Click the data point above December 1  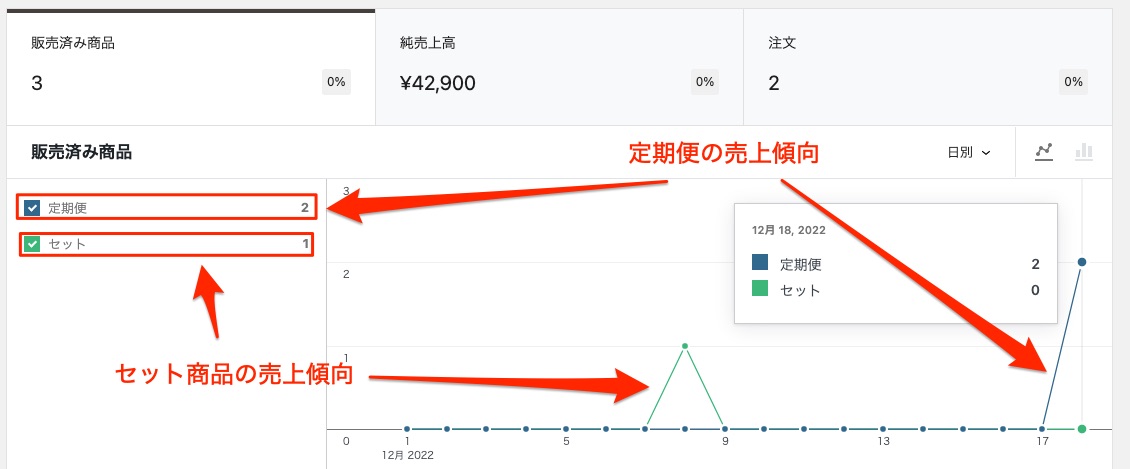pyautogui.click(x=407, y=429)
